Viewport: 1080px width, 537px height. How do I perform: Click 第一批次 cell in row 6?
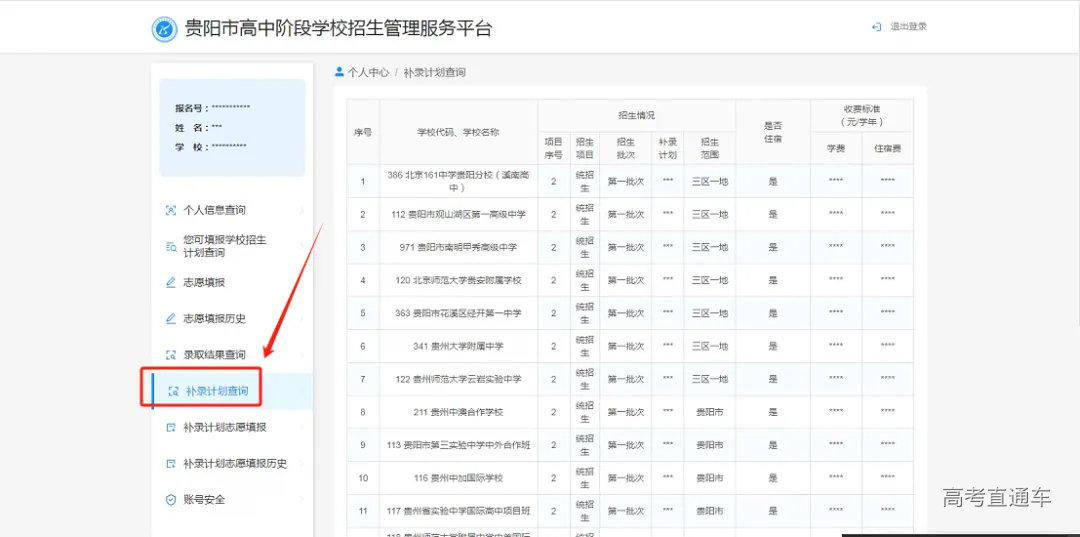(x=625, y=346)
